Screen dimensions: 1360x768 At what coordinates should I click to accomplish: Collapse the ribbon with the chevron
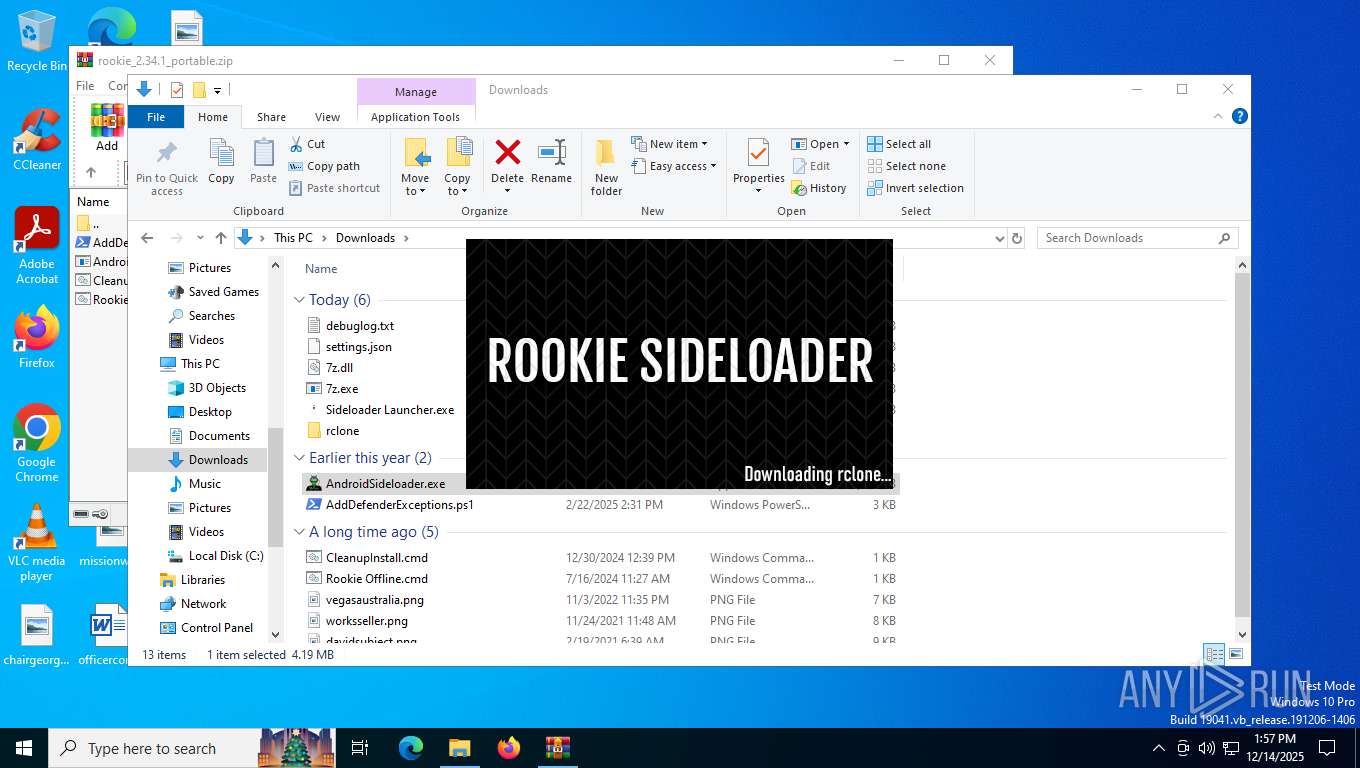pyautogui.click(x=1219, y=116)
